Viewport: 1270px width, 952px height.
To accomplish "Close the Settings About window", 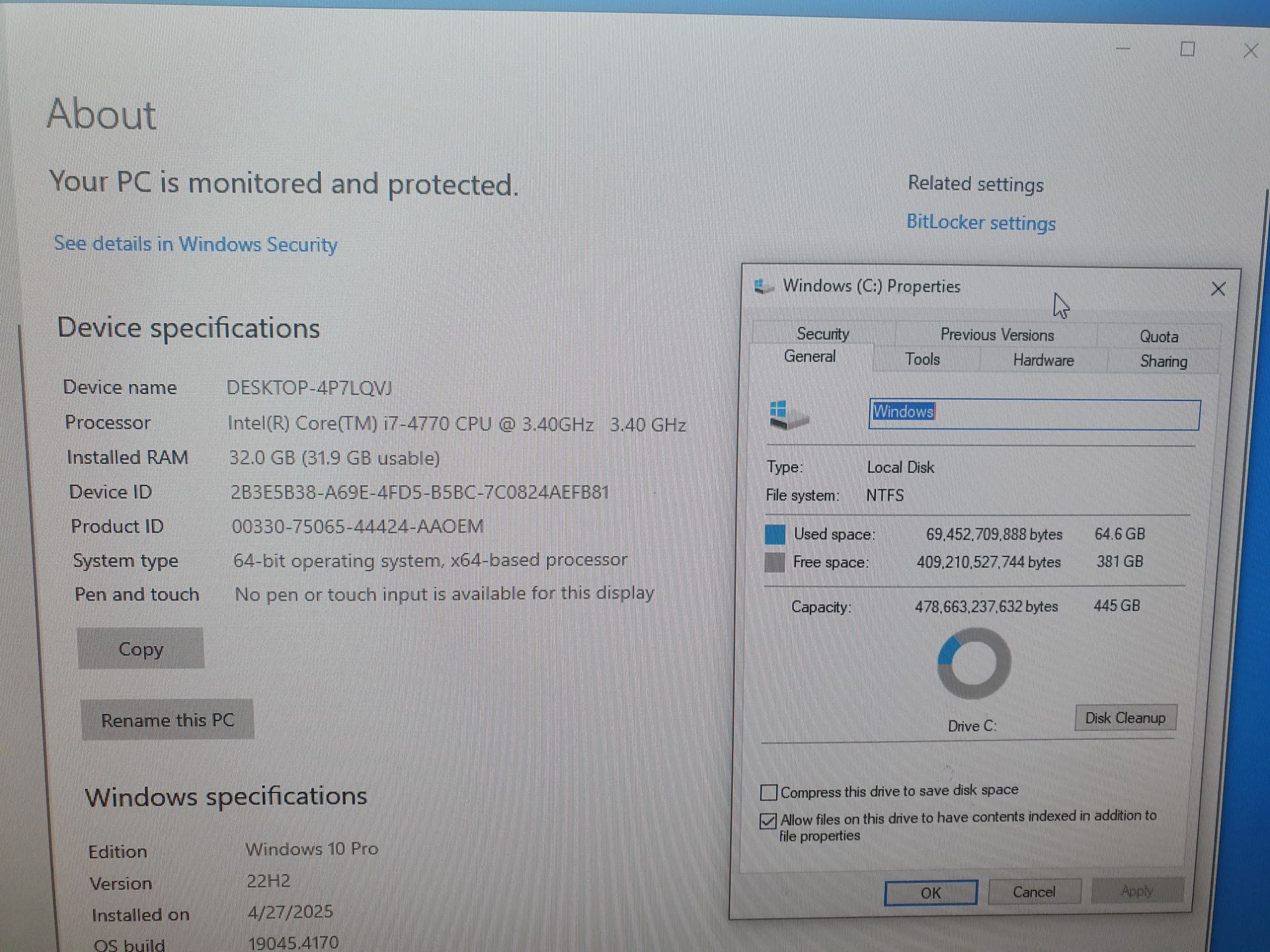I will tap(1250, 51).
